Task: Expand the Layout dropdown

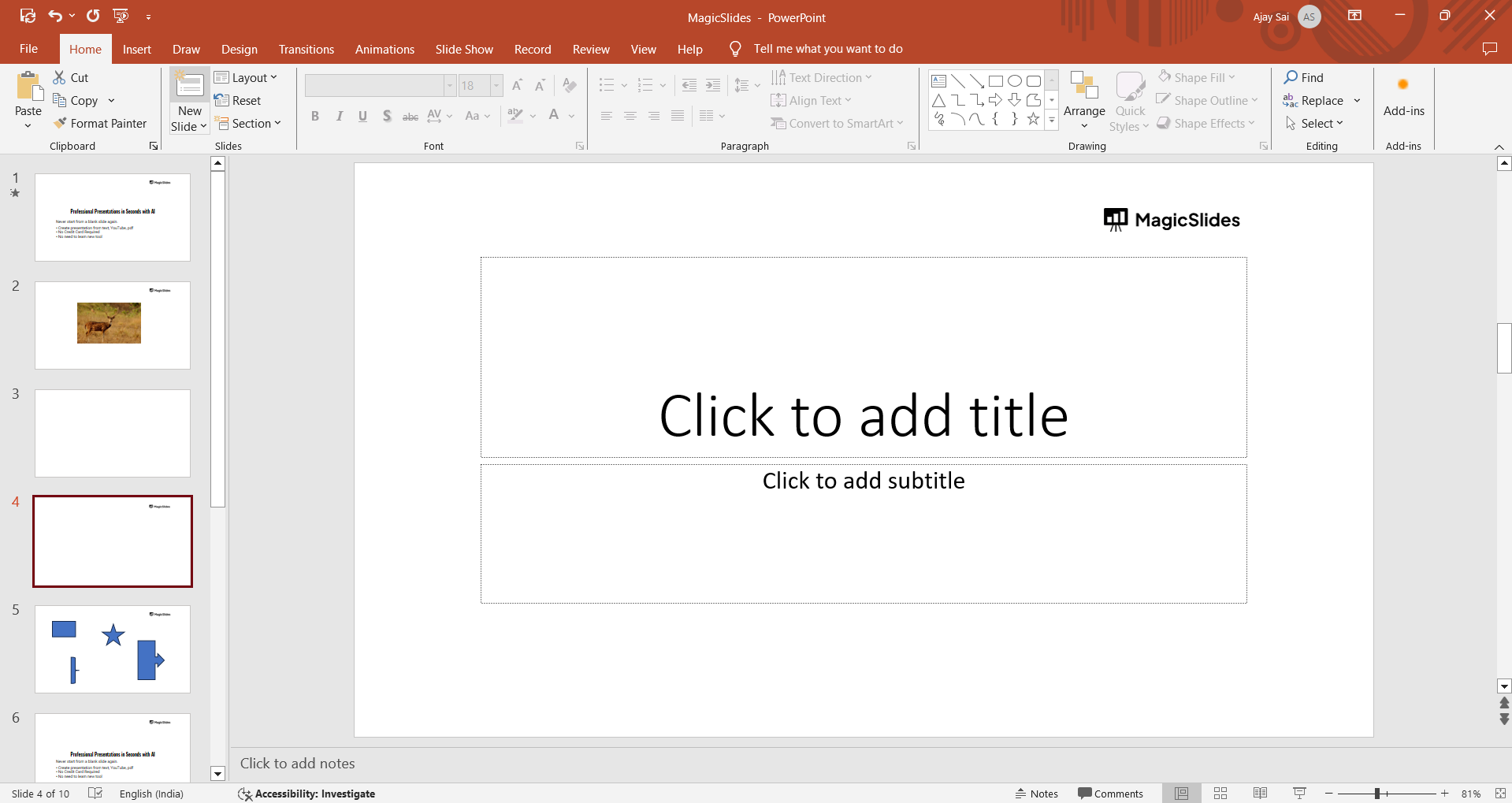Action: pyautogui.click(x=246, y=78)
